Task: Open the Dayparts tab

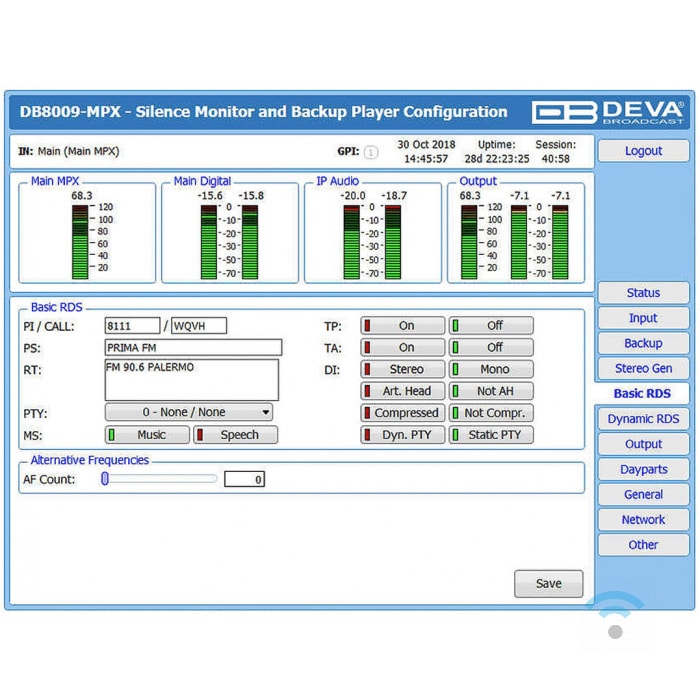Action: (x=643, y=469)
